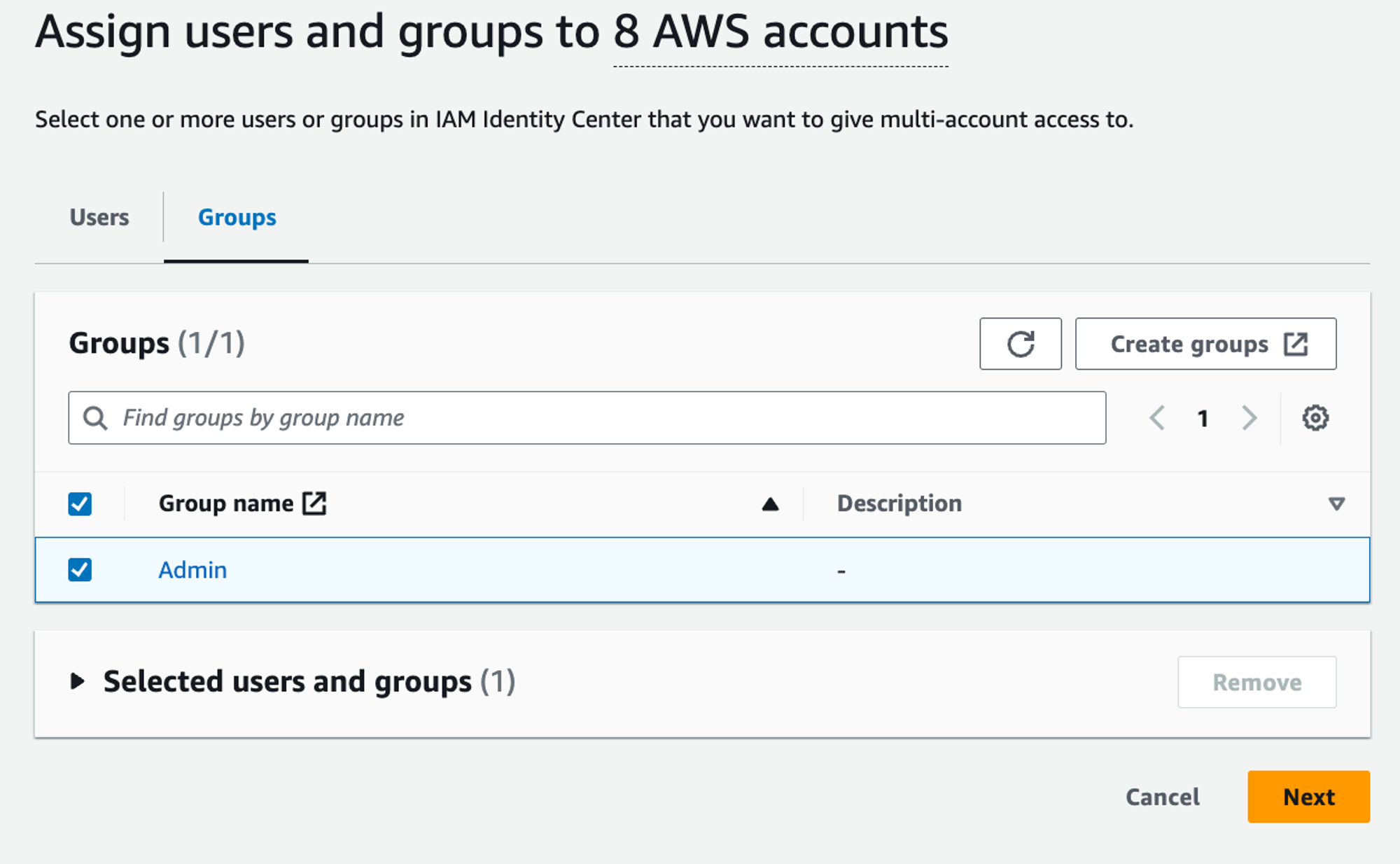
Task: Click the refresh groups icon button
Action: 1020,344
